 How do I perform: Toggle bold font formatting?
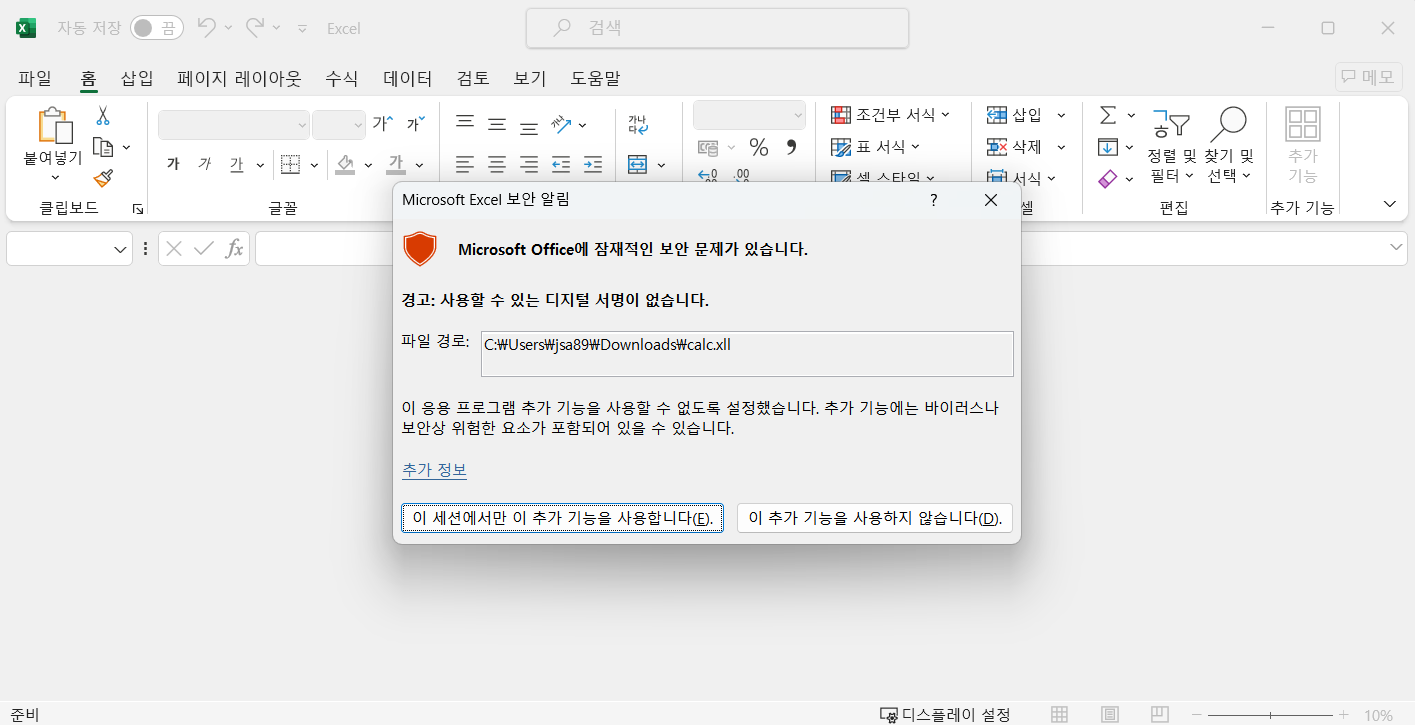[173, 164]
